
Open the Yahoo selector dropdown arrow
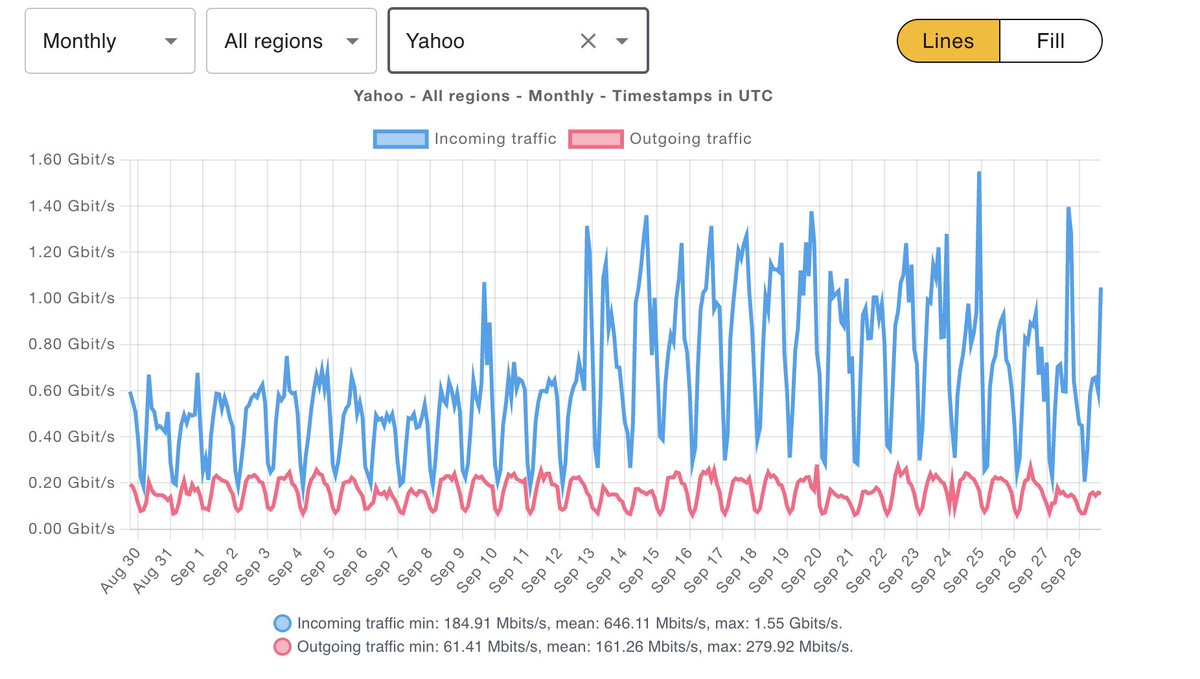click(623, 41)
